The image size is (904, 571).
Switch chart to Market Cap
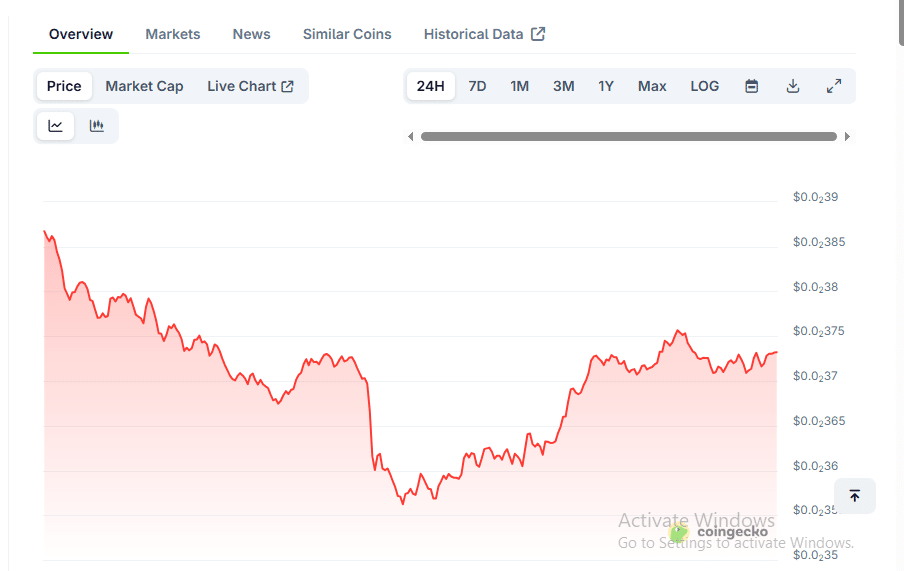click(x=144, y=86)
